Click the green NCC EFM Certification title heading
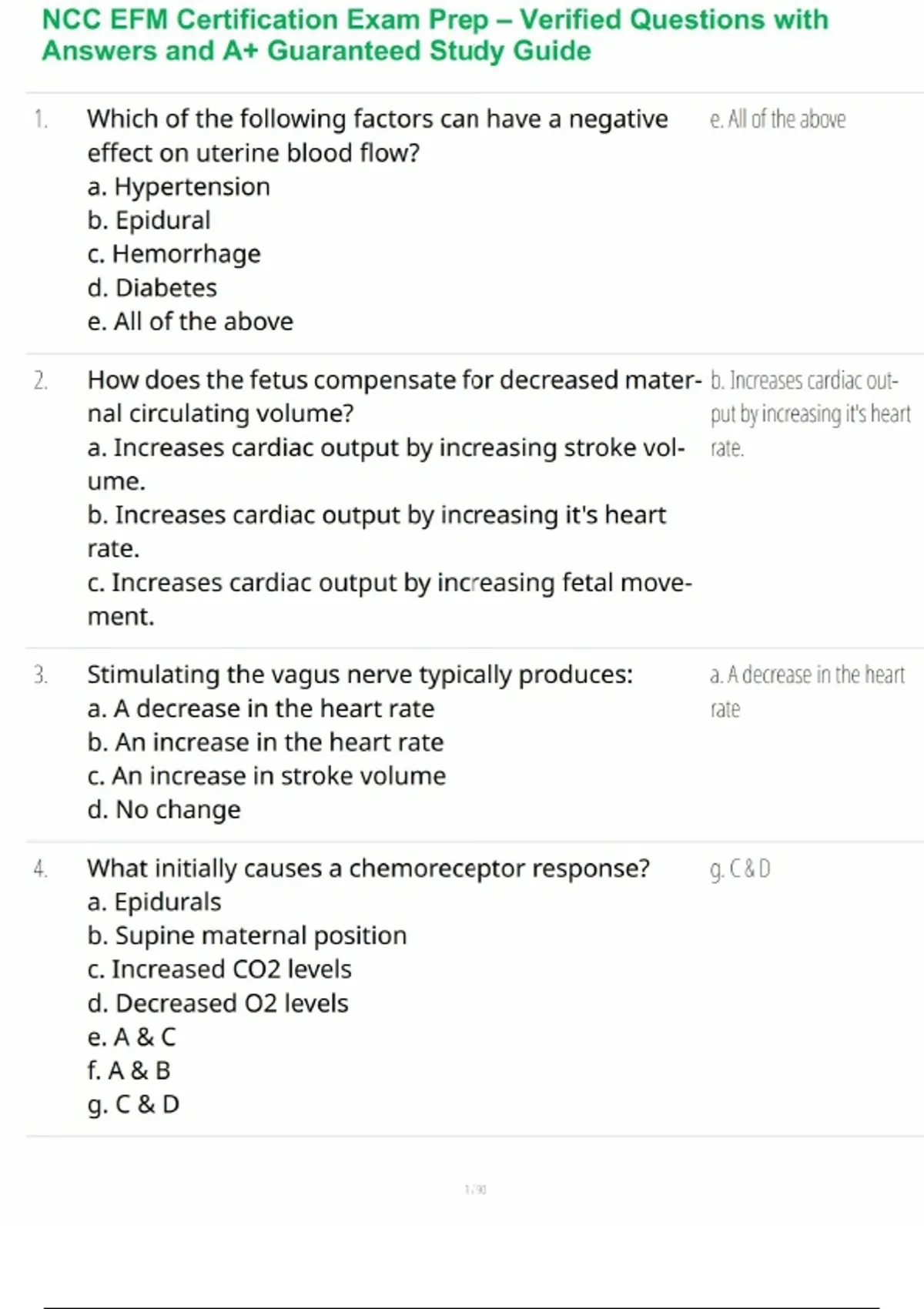The height and width of the screenshot is (1309, 924). click(435, 35)
